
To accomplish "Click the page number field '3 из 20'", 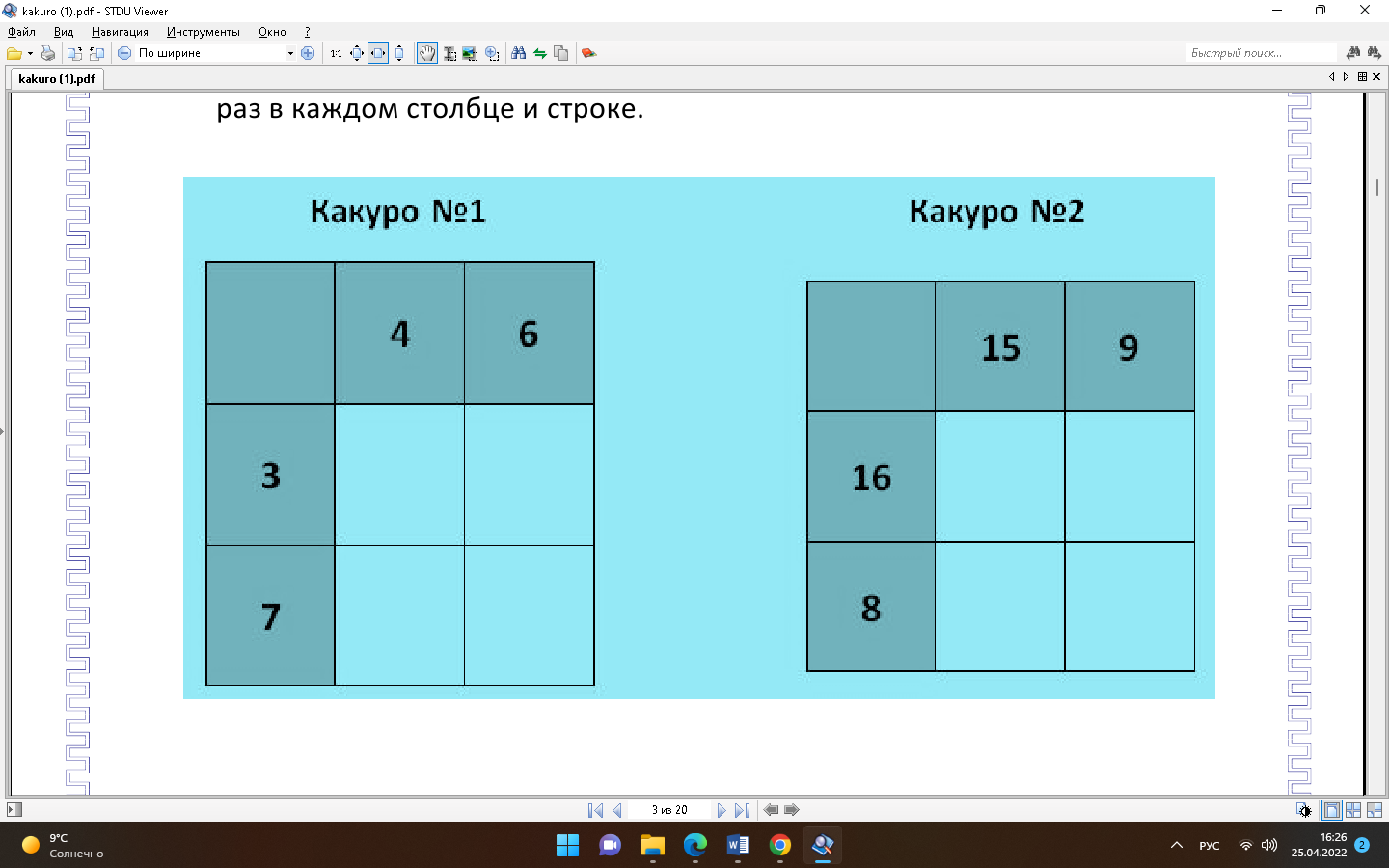I will click(669, 810).
